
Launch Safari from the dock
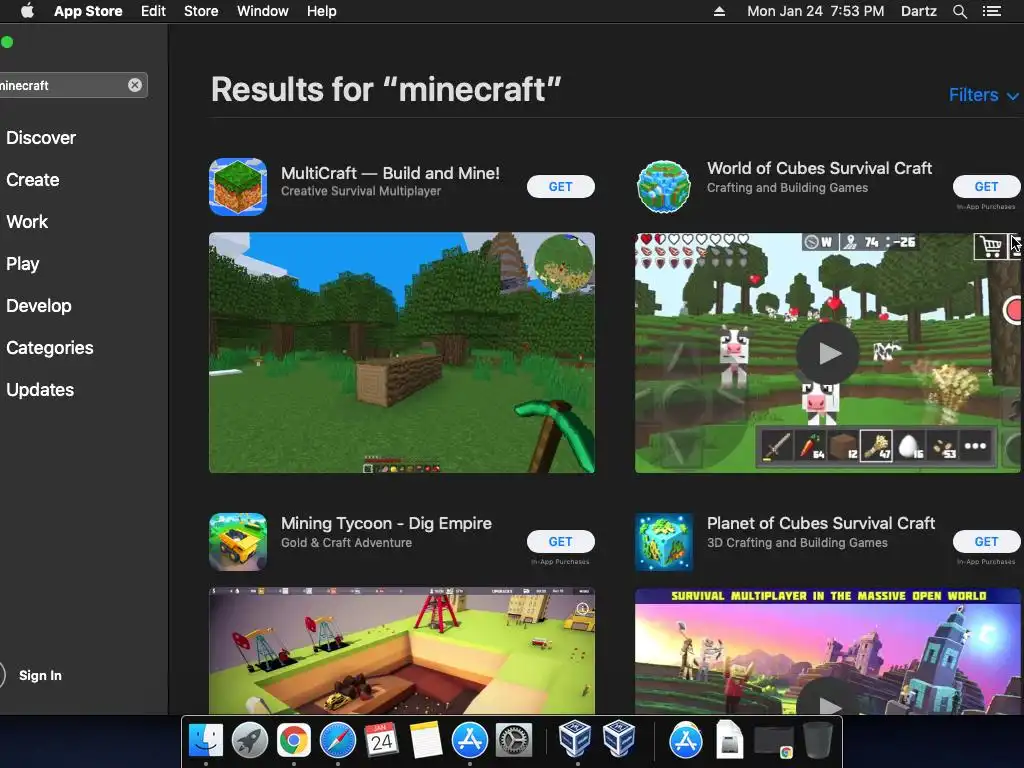click(x=338, y=740)
